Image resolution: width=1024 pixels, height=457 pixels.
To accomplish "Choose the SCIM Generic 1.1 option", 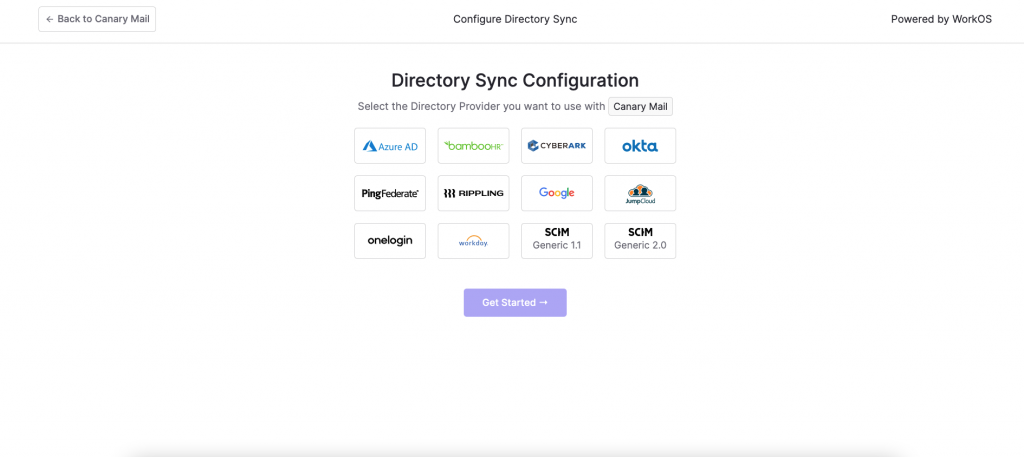I will pos(557,241).
